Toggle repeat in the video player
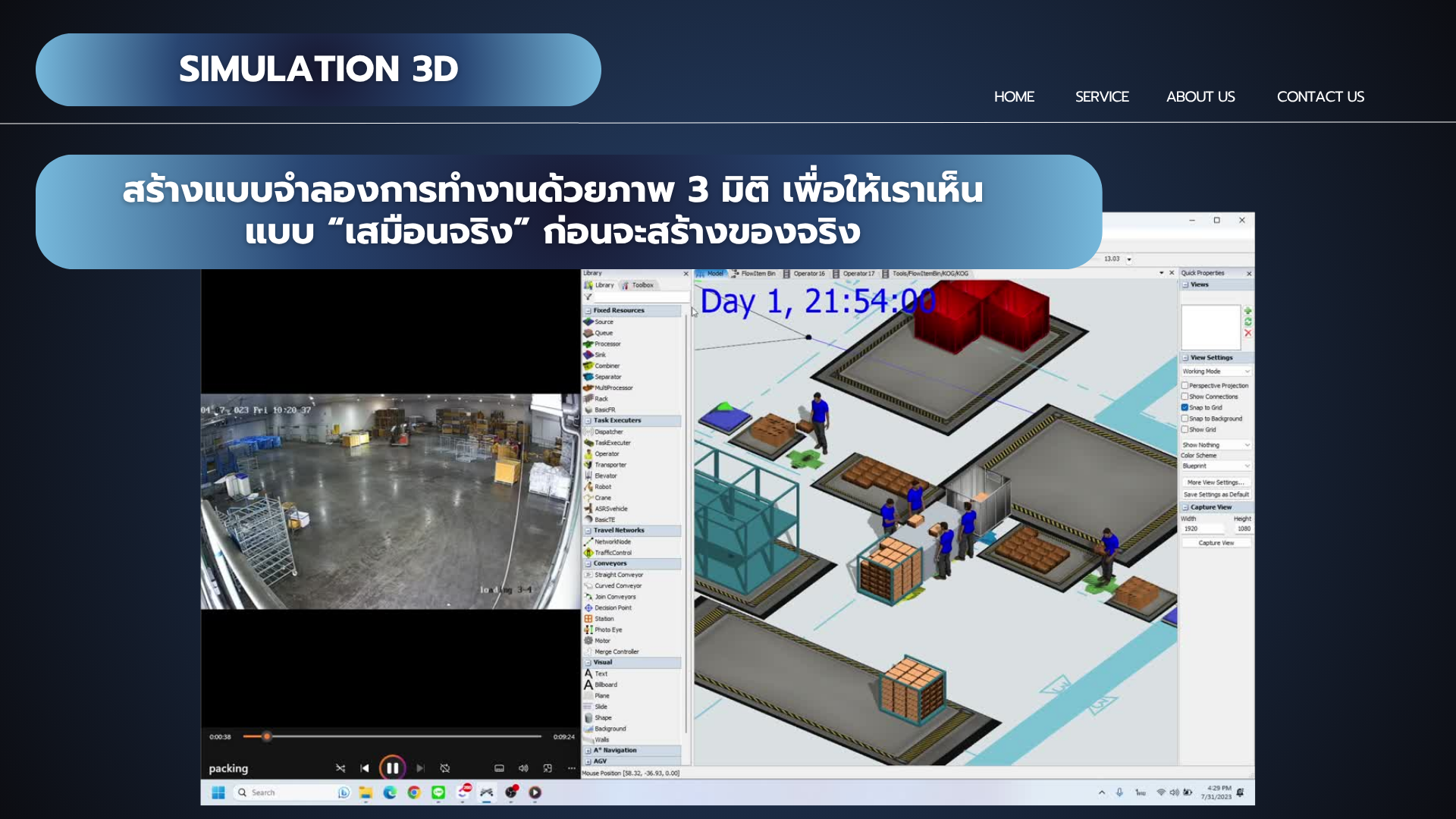 tap(445, 768)
